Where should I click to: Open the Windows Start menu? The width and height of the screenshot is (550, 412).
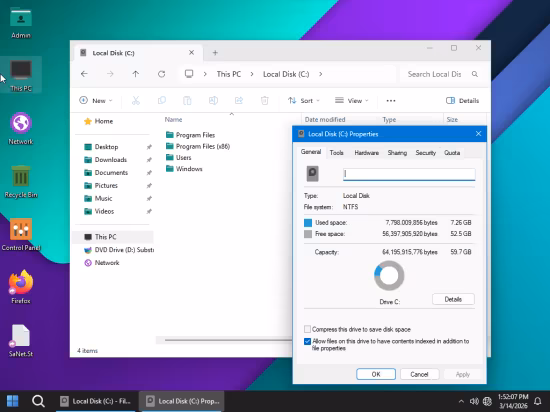tap(13, 401)
